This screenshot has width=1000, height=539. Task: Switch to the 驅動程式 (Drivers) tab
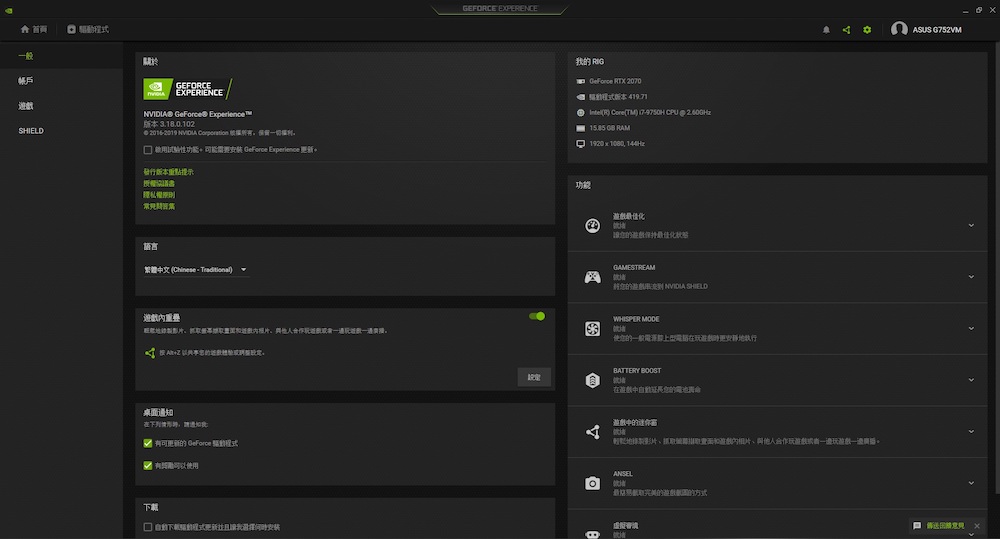88,30
